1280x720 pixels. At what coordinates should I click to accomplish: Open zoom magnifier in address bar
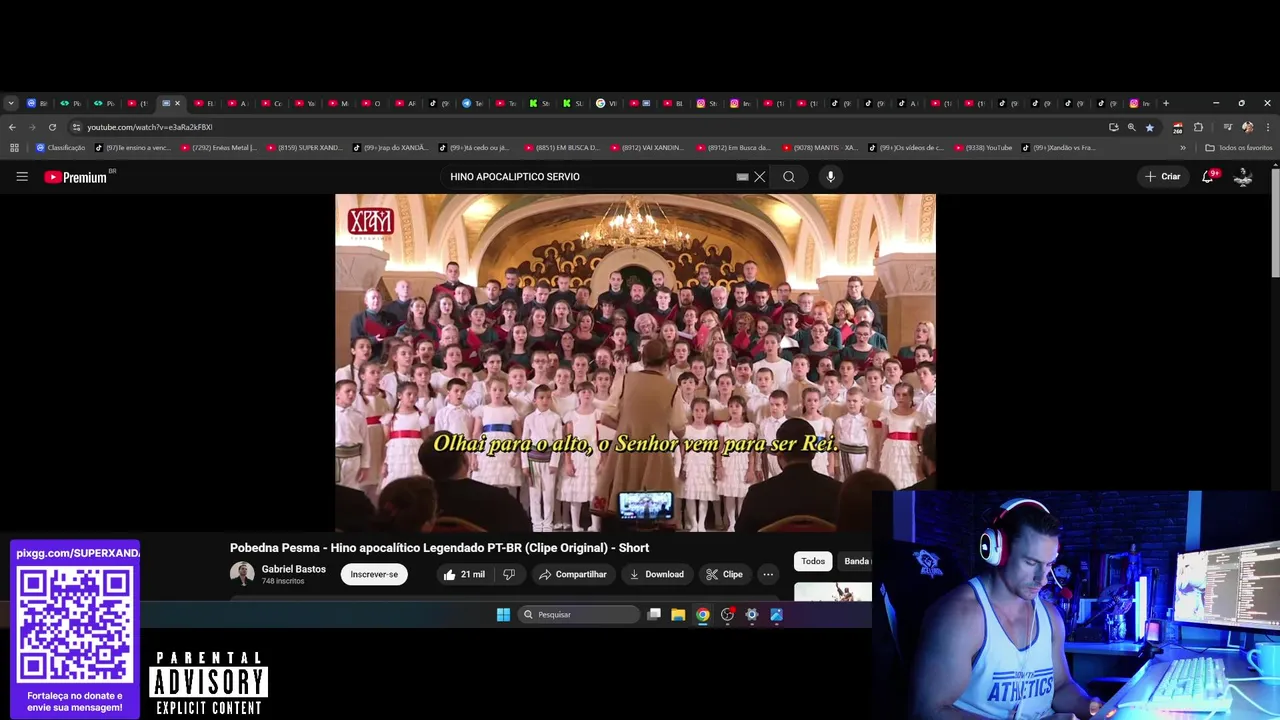(1131, 127)
